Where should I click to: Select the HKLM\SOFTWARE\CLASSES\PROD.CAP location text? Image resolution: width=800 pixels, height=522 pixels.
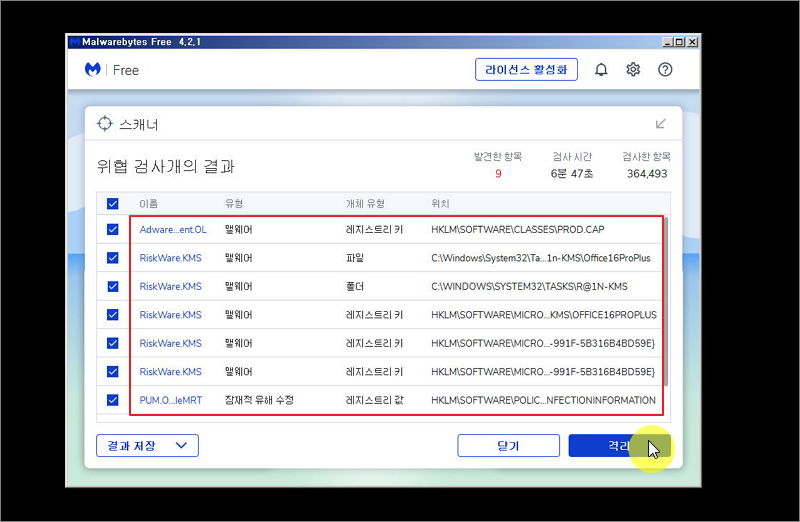517,230
